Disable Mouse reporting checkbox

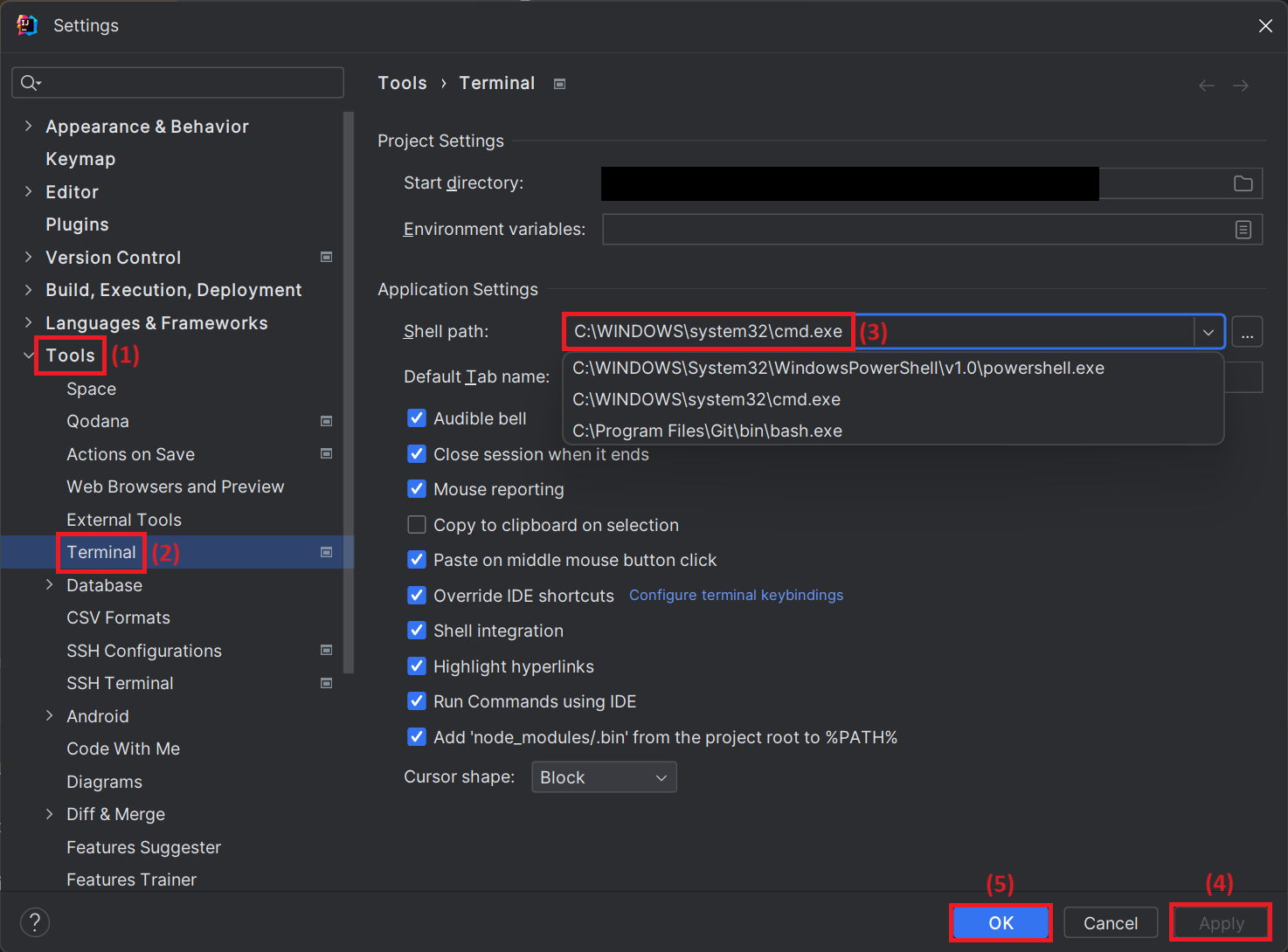[417, 489]
